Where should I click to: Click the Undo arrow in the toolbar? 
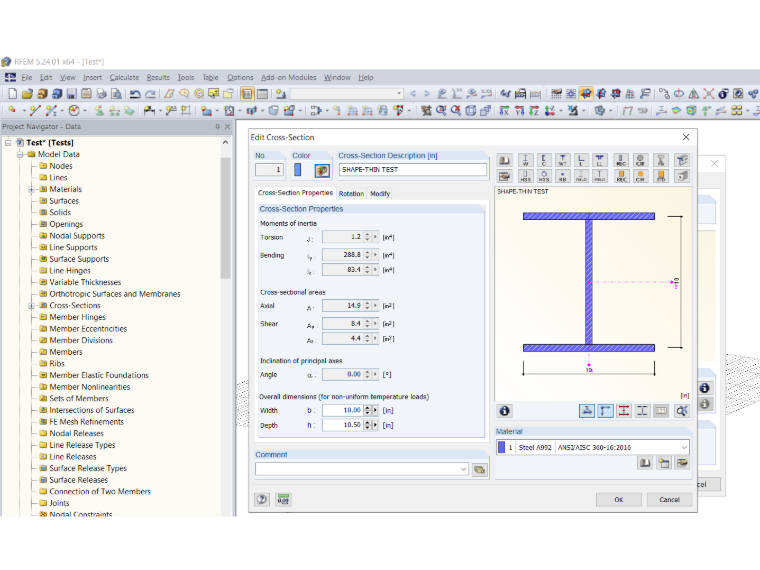click(x=135, y=94)
